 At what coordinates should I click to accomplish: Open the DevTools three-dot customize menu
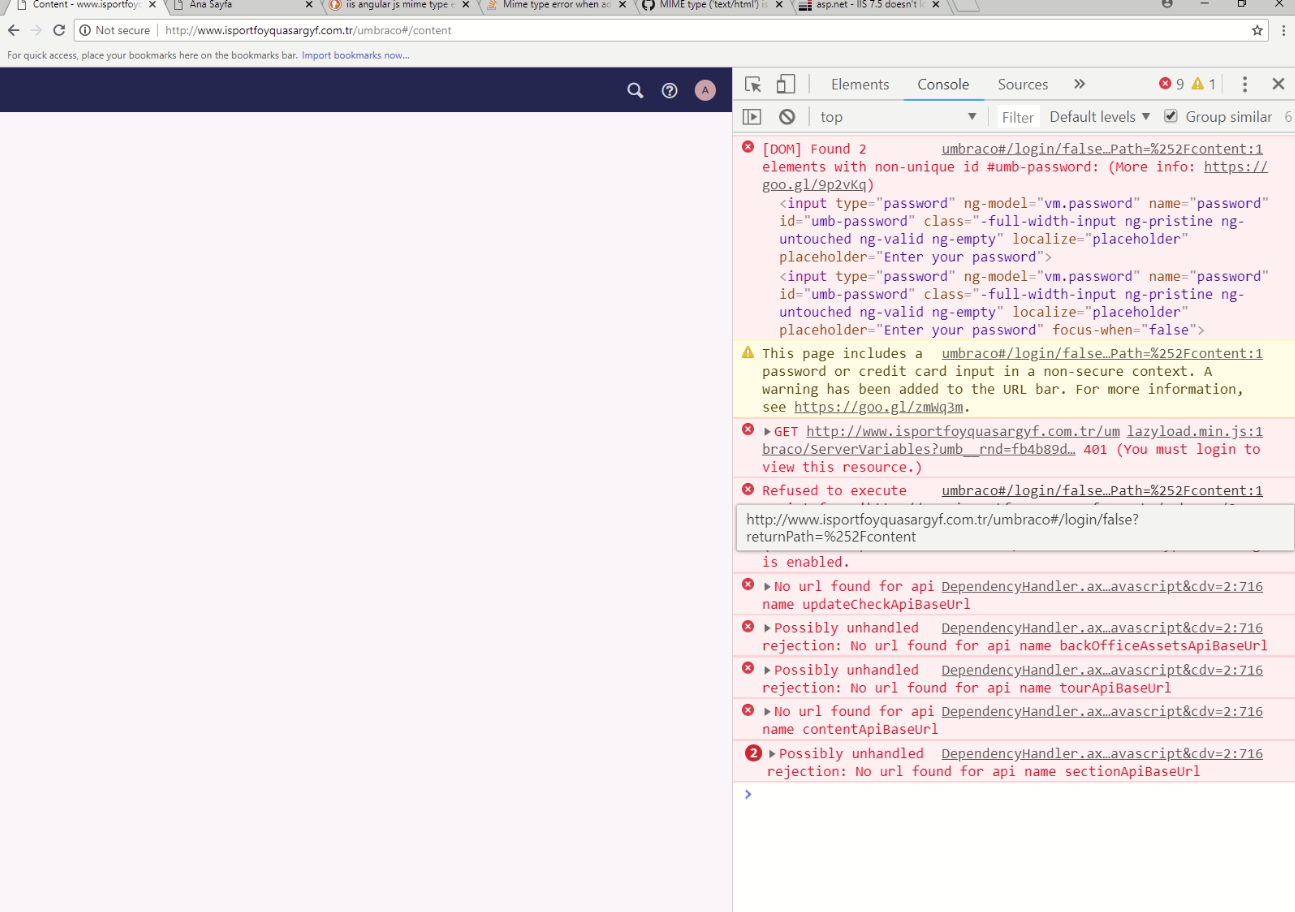(x=1244, y=84)
